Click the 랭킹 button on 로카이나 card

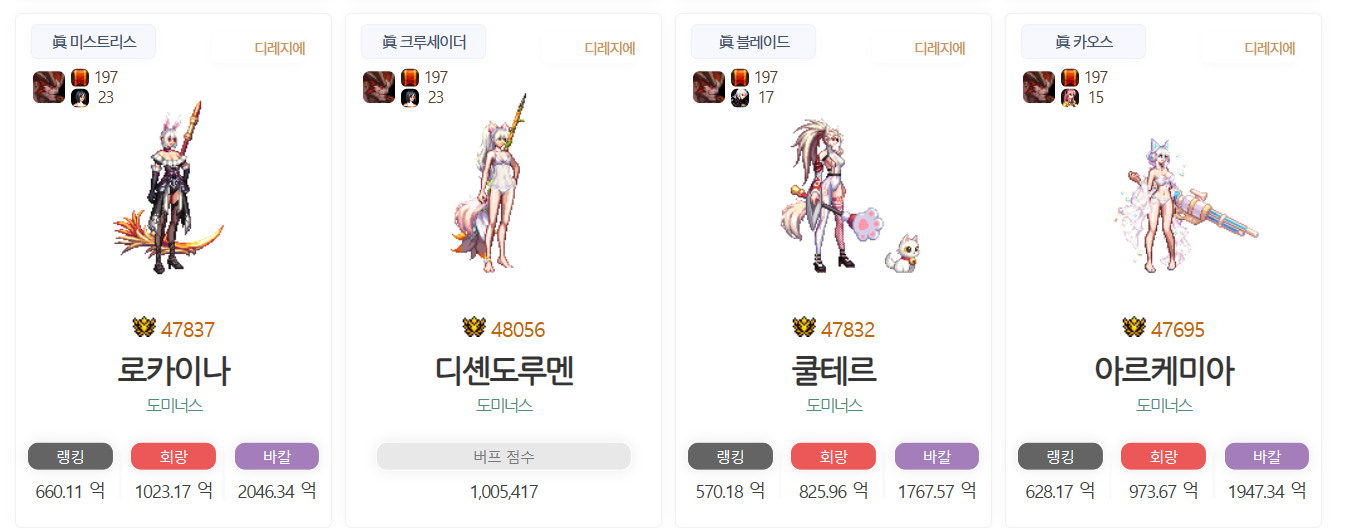coord(70,457)
